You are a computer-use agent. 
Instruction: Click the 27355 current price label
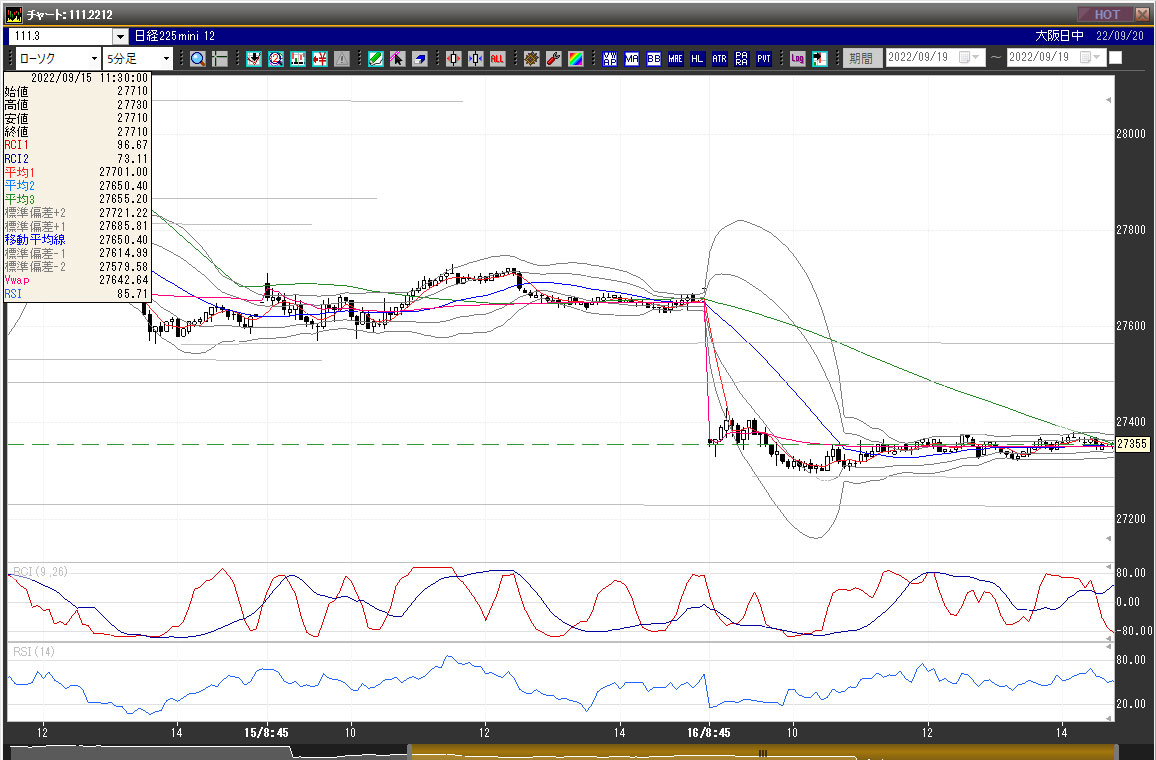point(1132,445)
